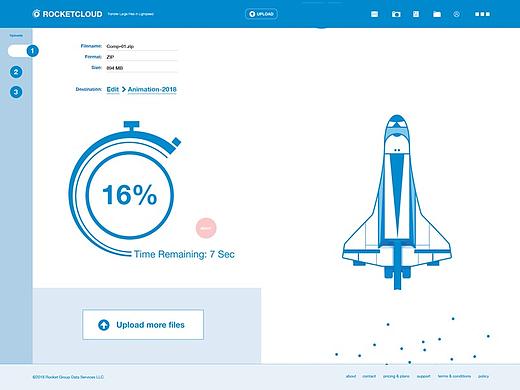Viewport: 520px width, 390px height.
Task: Open the documents icon in header
Action: (416, 14)
